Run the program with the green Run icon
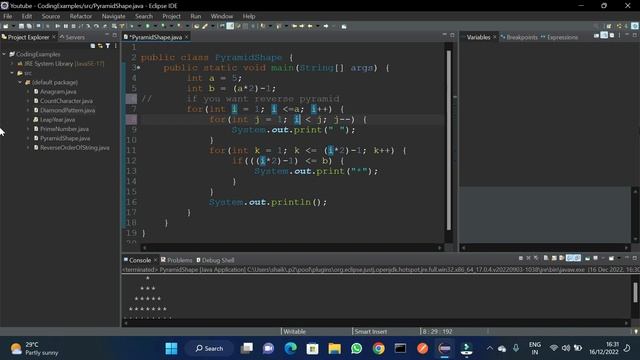The width and height of the screenshot is (640, 360). pos(148,26)
